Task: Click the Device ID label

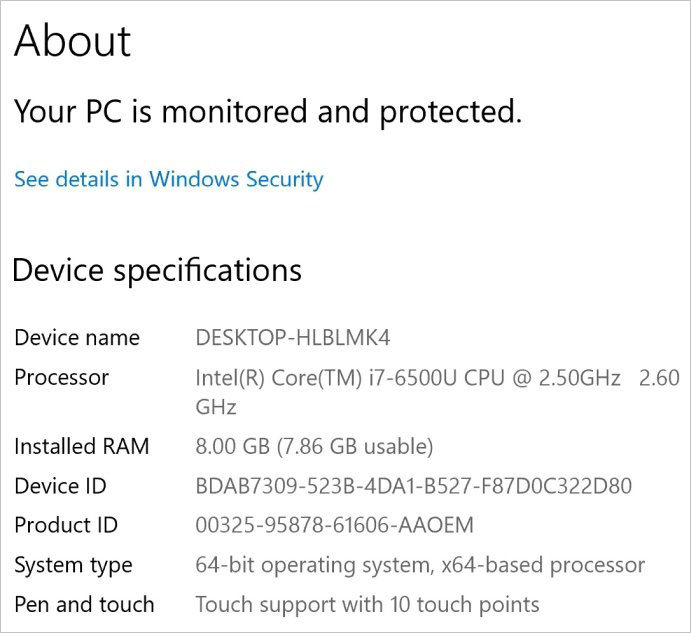Action: [x=60, y=486]
